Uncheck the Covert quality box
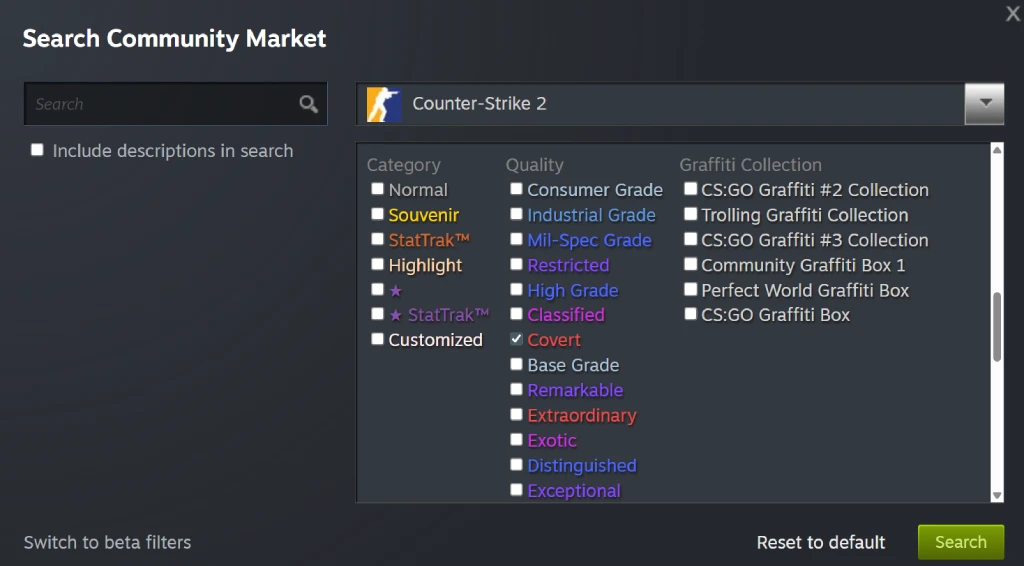The height and width of the screenshot is (566, 1024). click(517, 339)
